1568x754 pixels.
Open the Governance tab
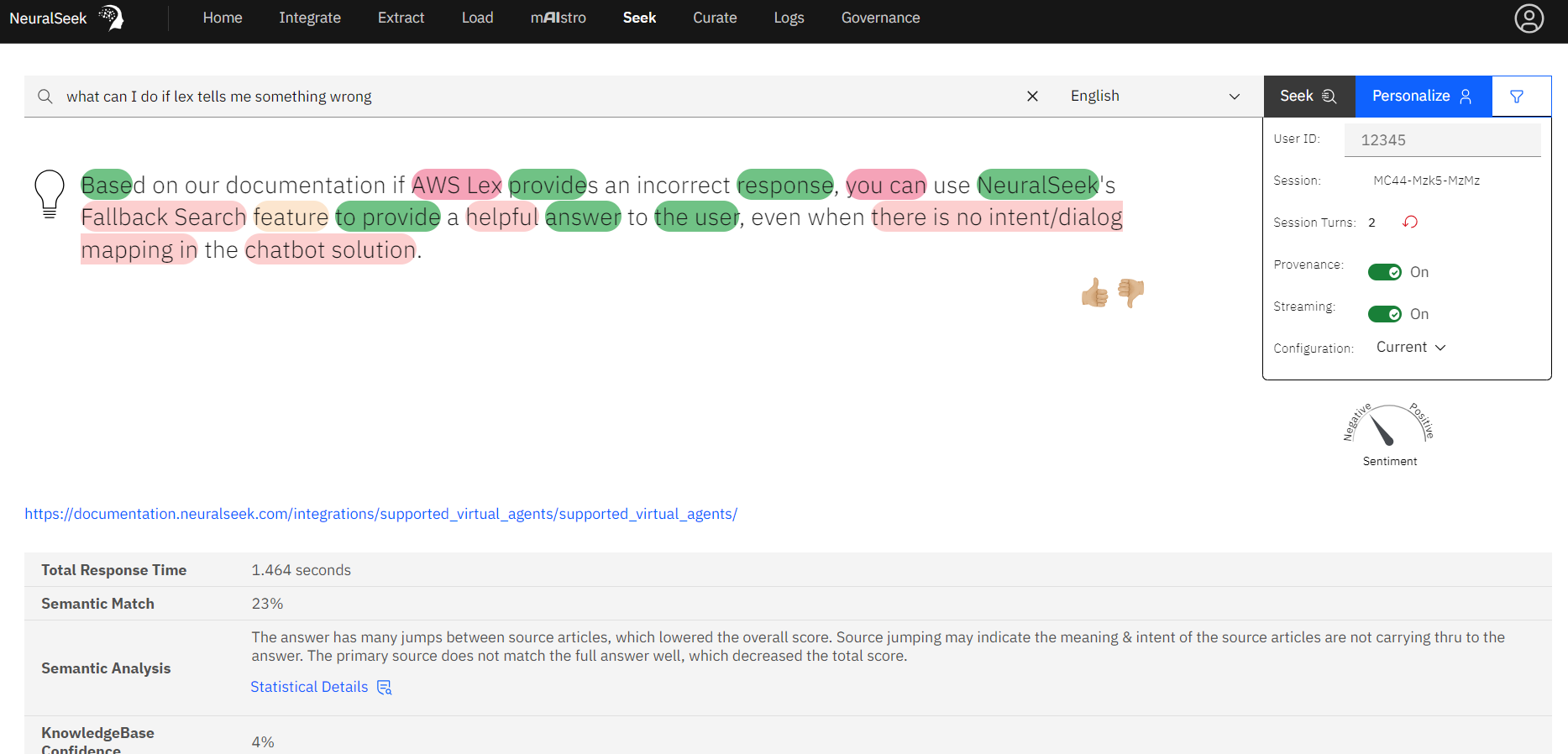880,18
